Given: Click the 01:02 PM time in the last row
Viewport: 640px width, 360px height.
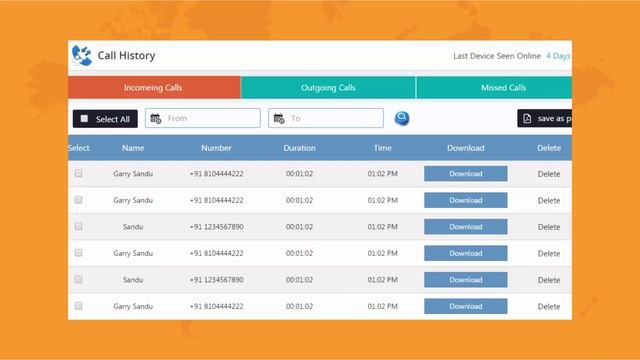Looking at the screenshot, I should tap(382, 306).
